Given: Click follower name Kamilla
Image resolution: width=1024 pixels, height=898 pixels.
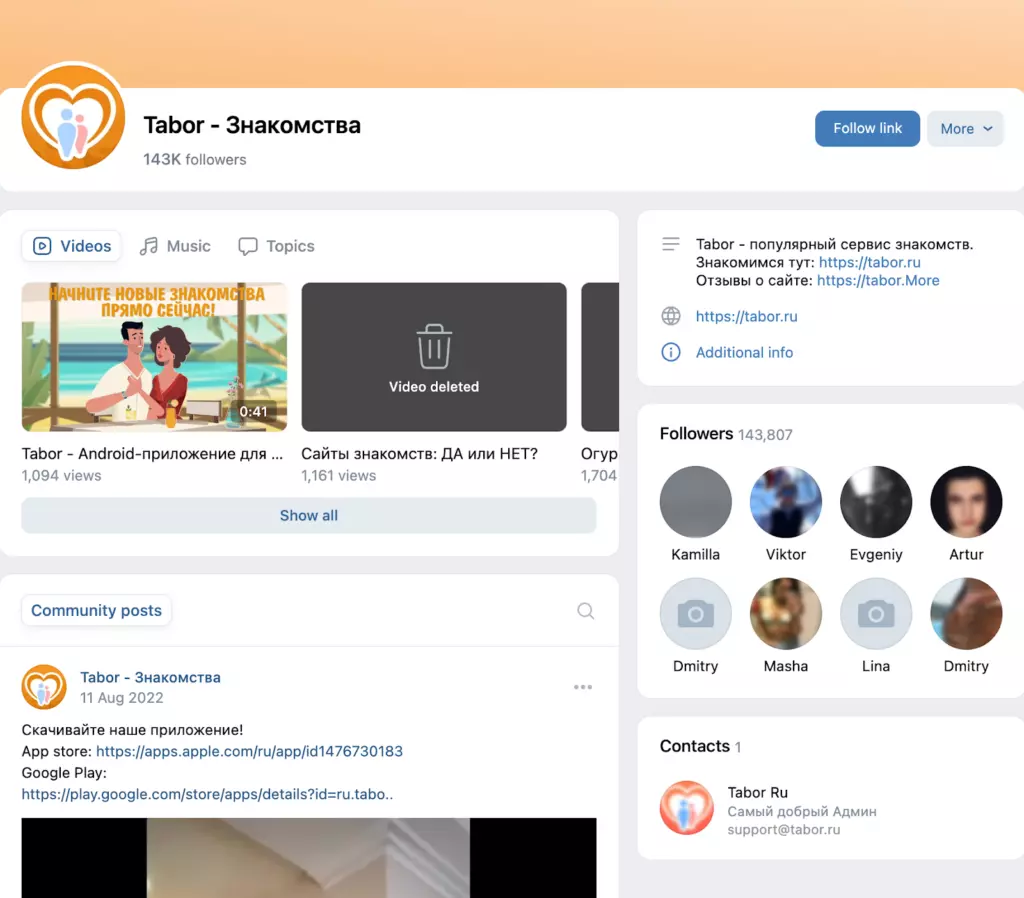Looking at the screenshot, I should (x=696, y=554).
